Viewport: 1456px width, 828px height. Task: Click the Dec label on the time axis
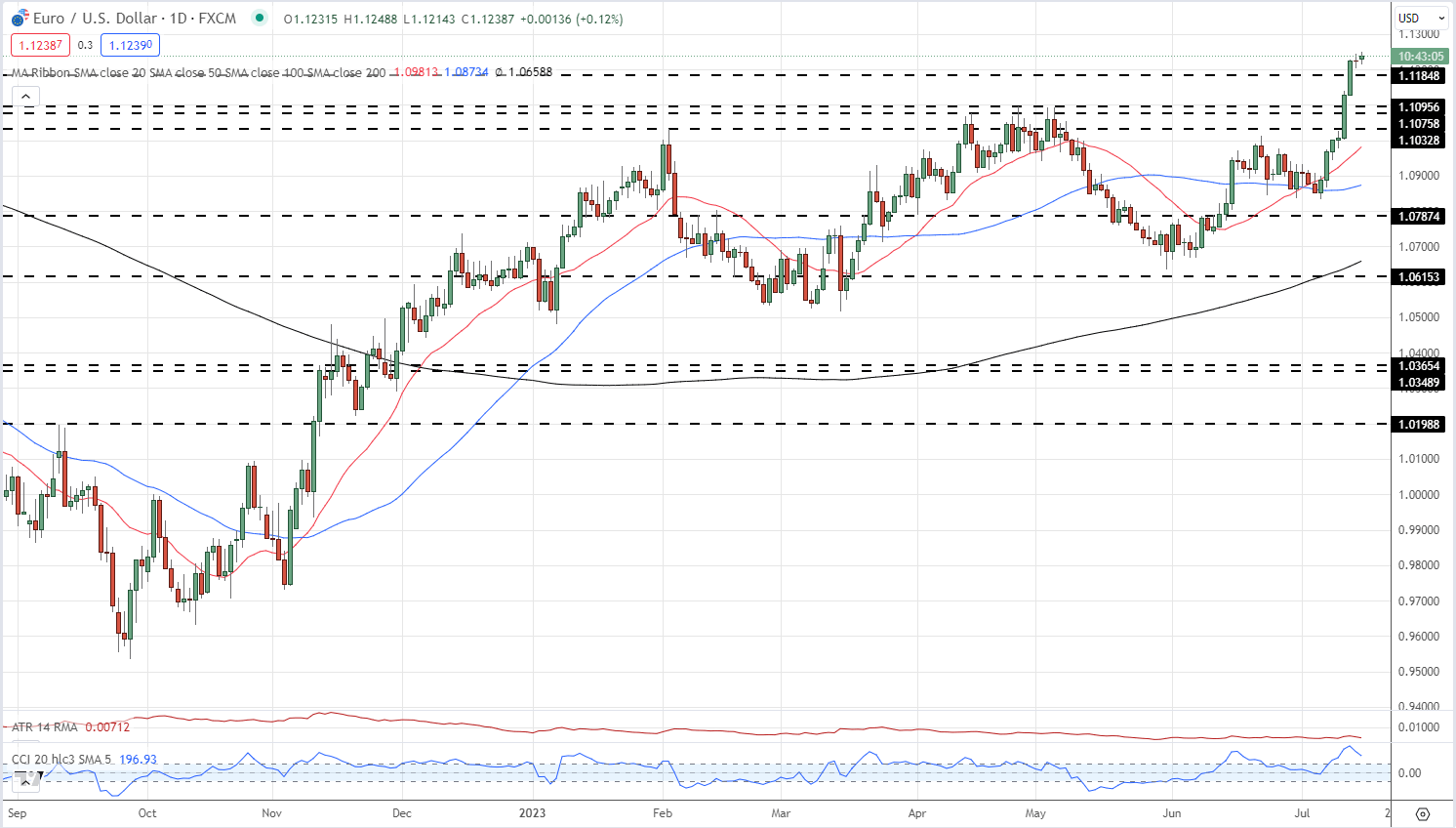point(401,812)
